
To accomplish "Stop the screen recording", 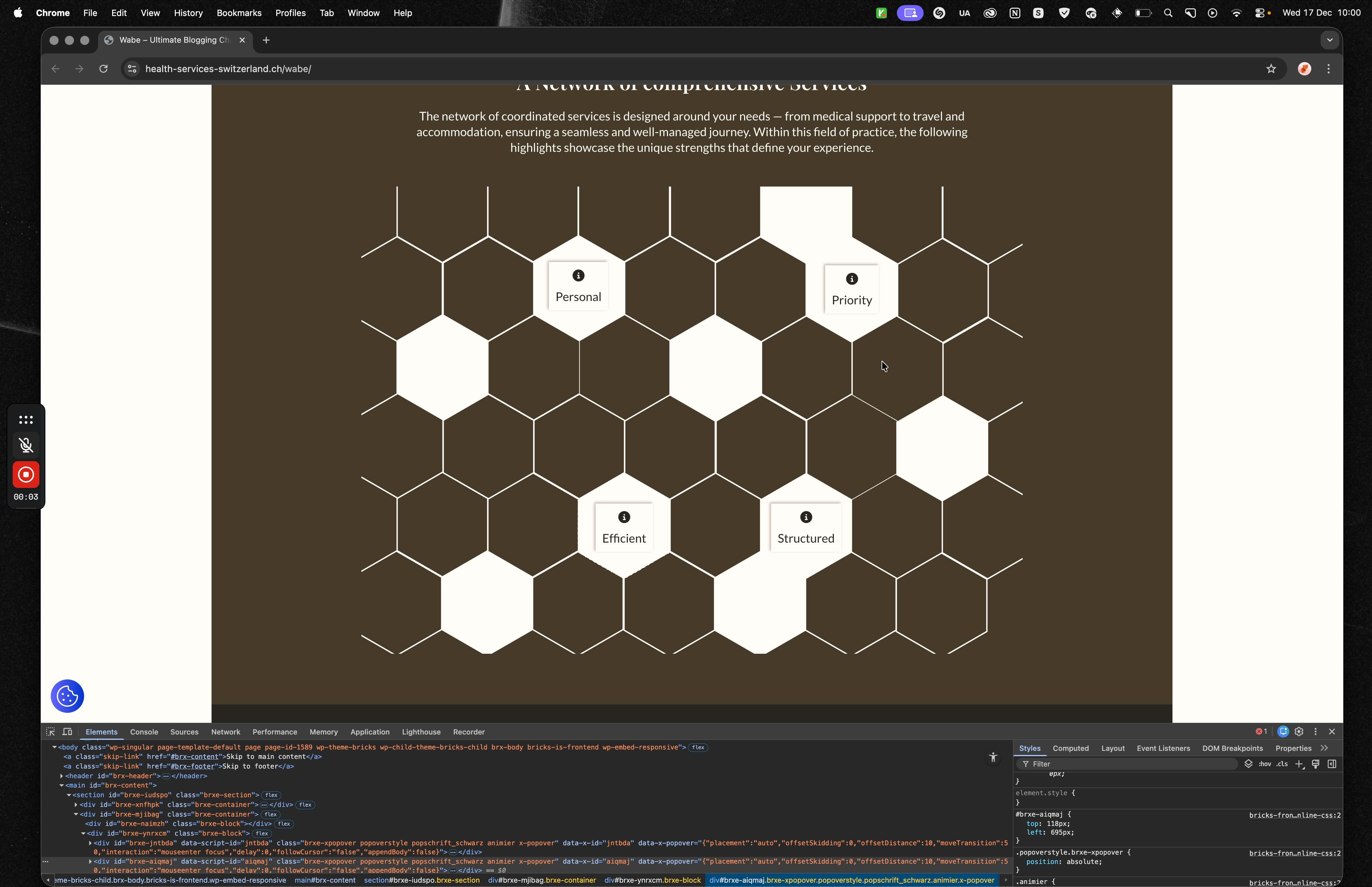I will [x=26, y=475].
